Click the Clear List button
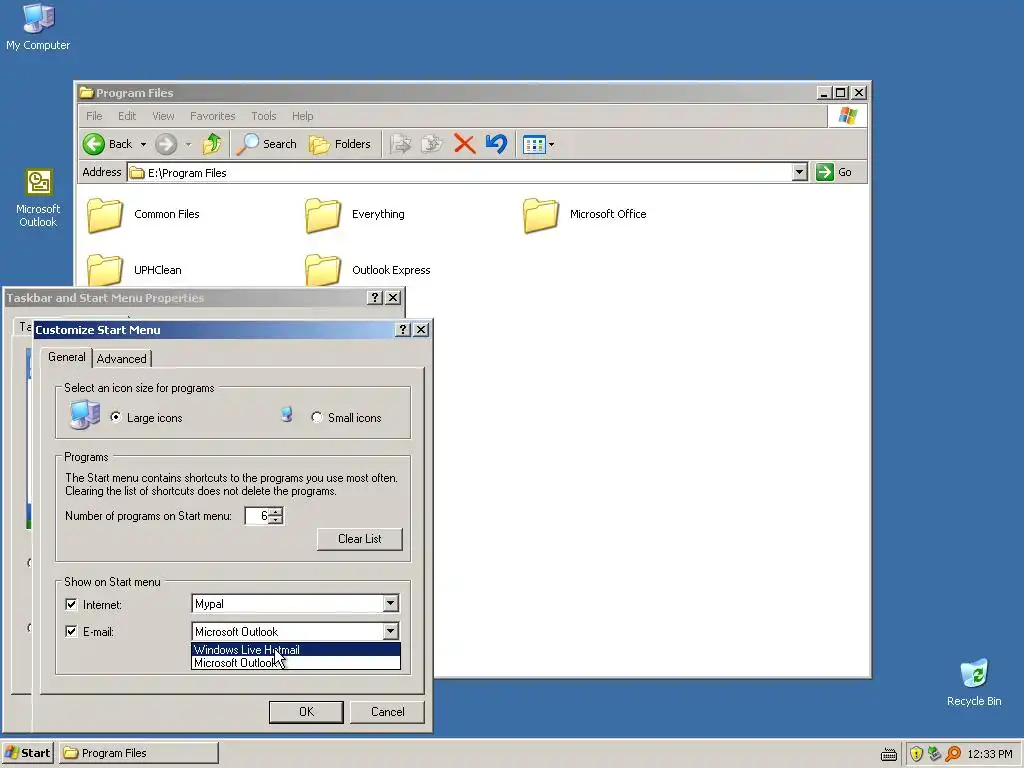The width and height of the screenshot is (1024, 768). click(360, 539)
